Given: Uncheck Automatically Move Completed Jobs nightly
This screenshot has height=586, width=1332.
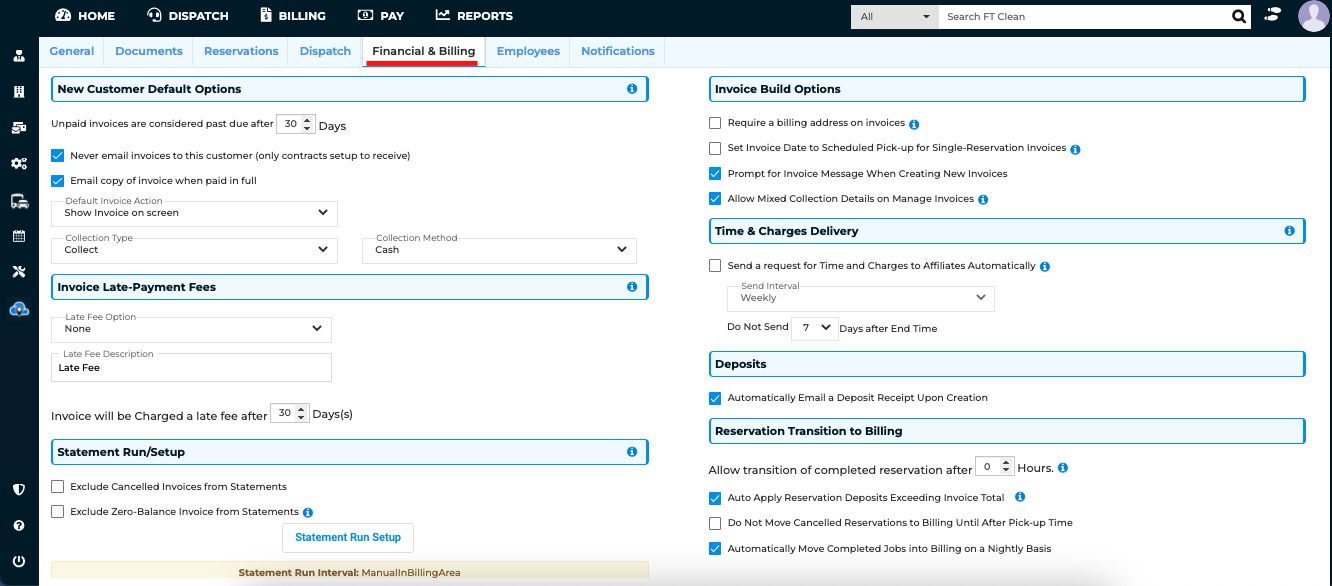Looking at the screenshot, I should (x=715, y=548).
